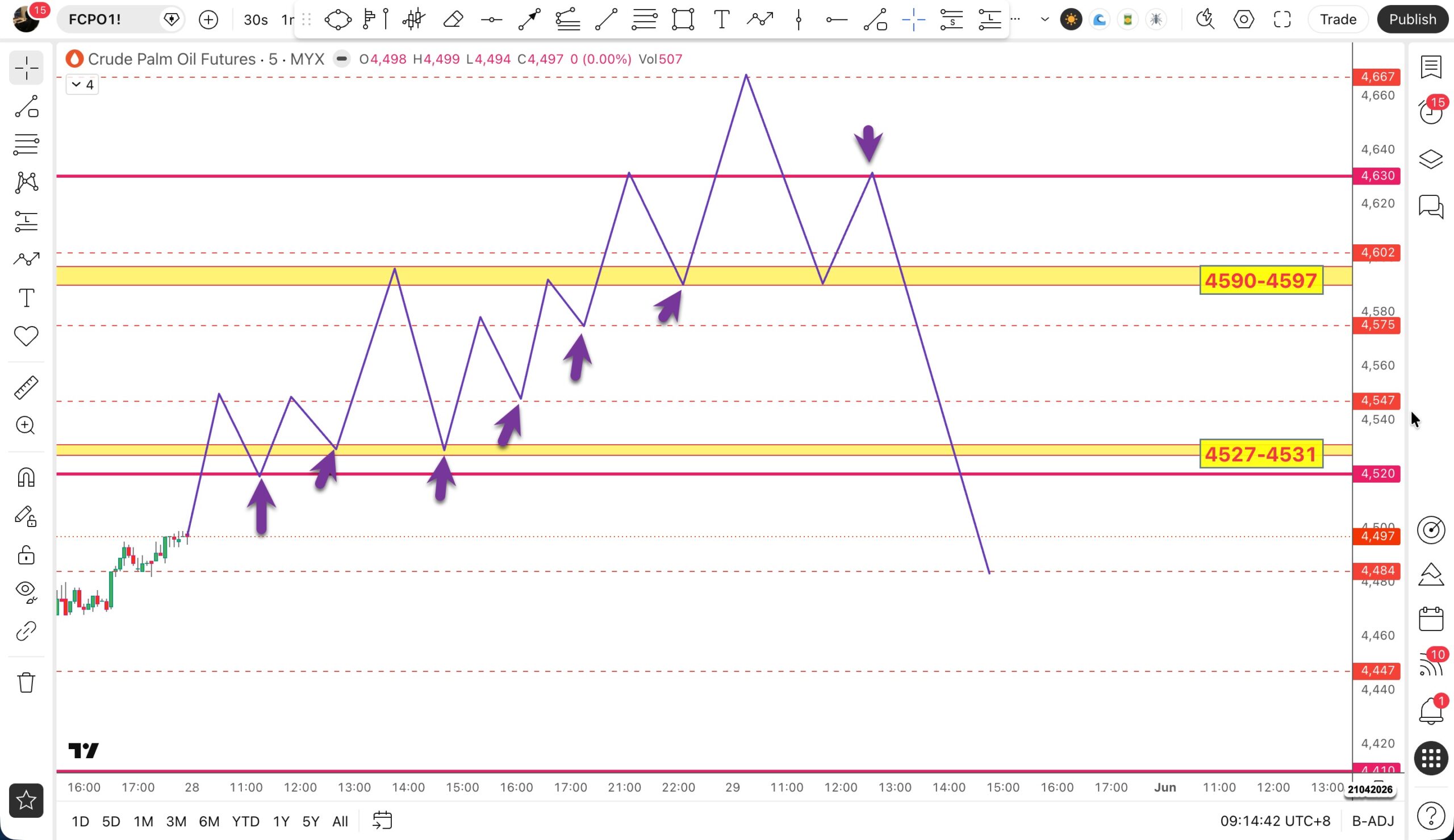Toggle lock all drawings

tap(26, 555)
